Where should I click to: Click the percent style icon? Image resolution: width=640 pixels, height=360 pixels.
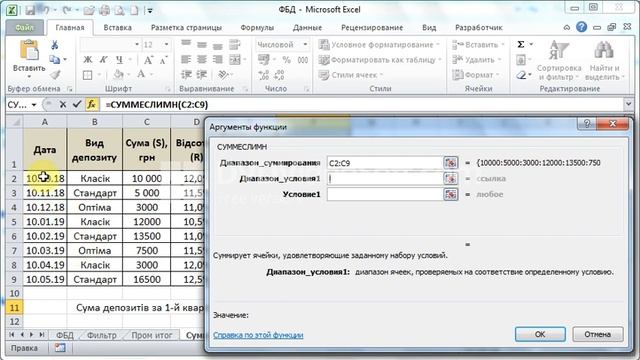point(287,60)
